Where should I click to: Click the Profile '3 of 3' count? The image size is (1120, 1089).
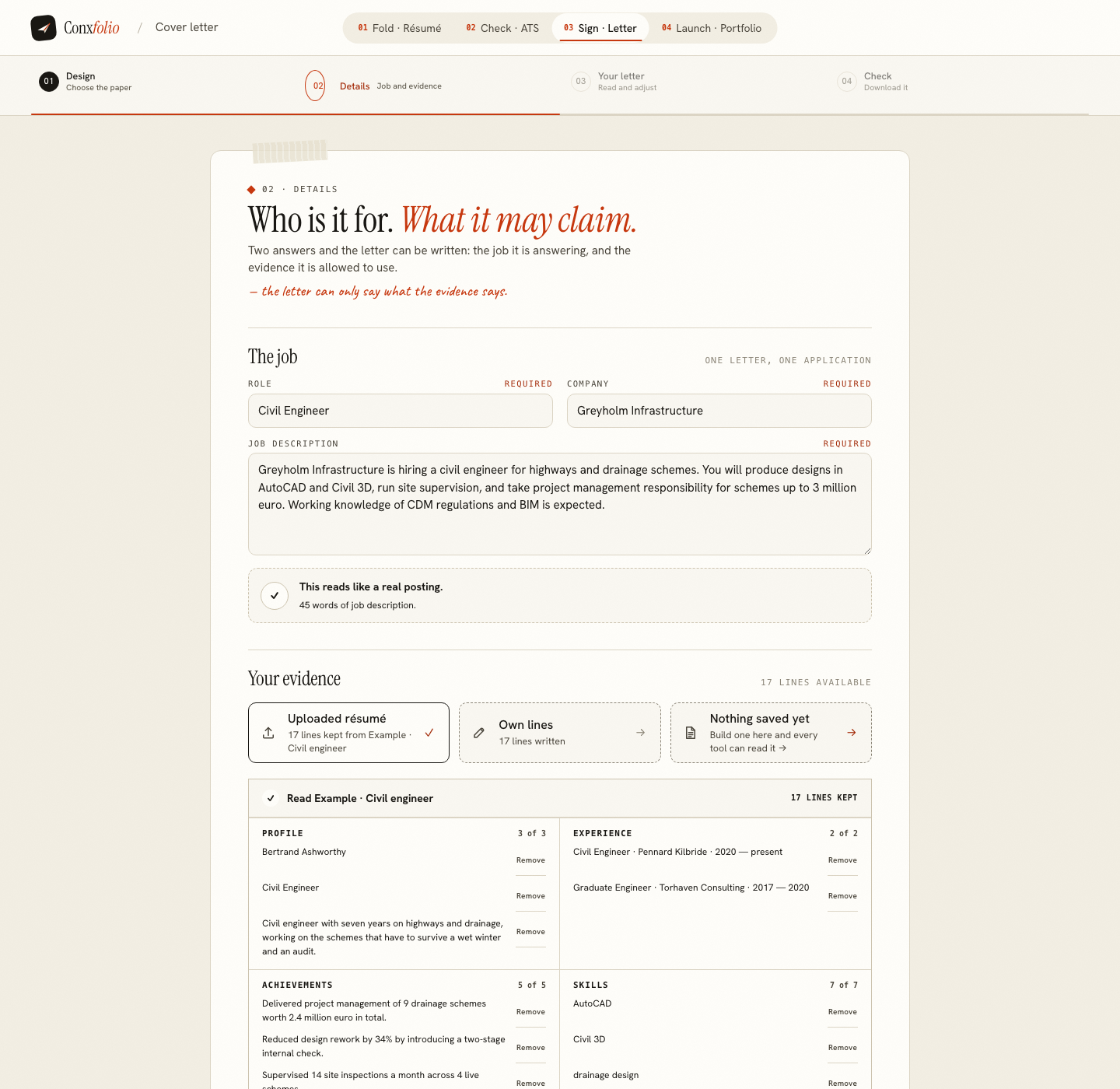tap(532, 833)
